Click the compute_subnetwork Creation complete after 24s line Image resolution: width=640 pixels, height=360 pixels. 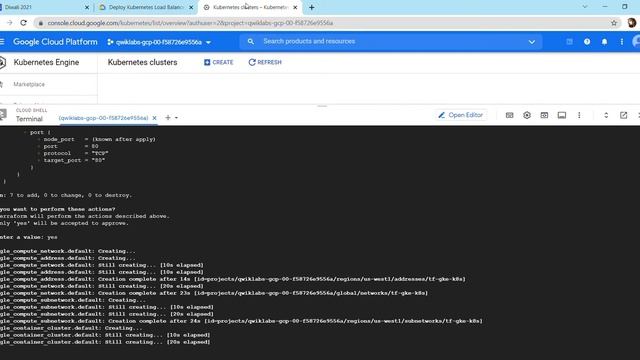click(241, 321)
